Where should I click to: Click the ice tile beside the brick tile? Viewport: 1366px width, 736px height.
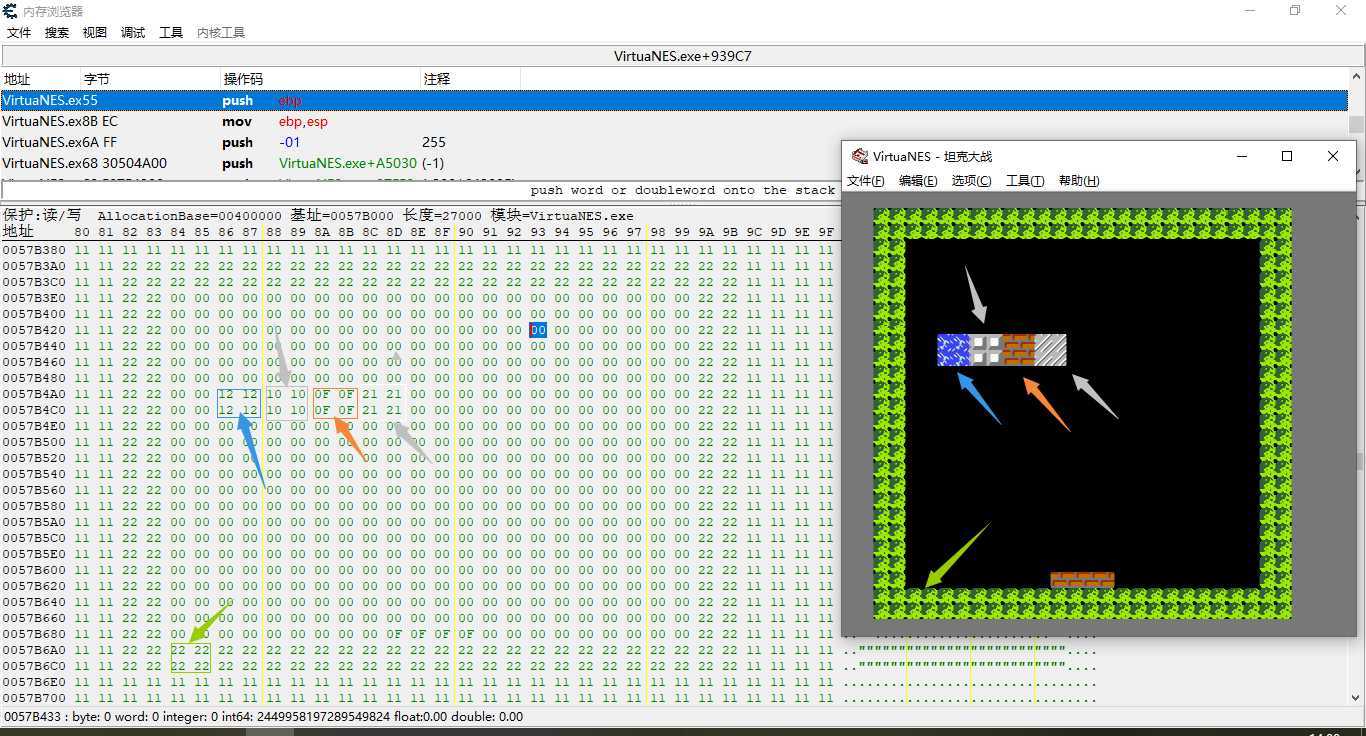[x=1050, y=350]
